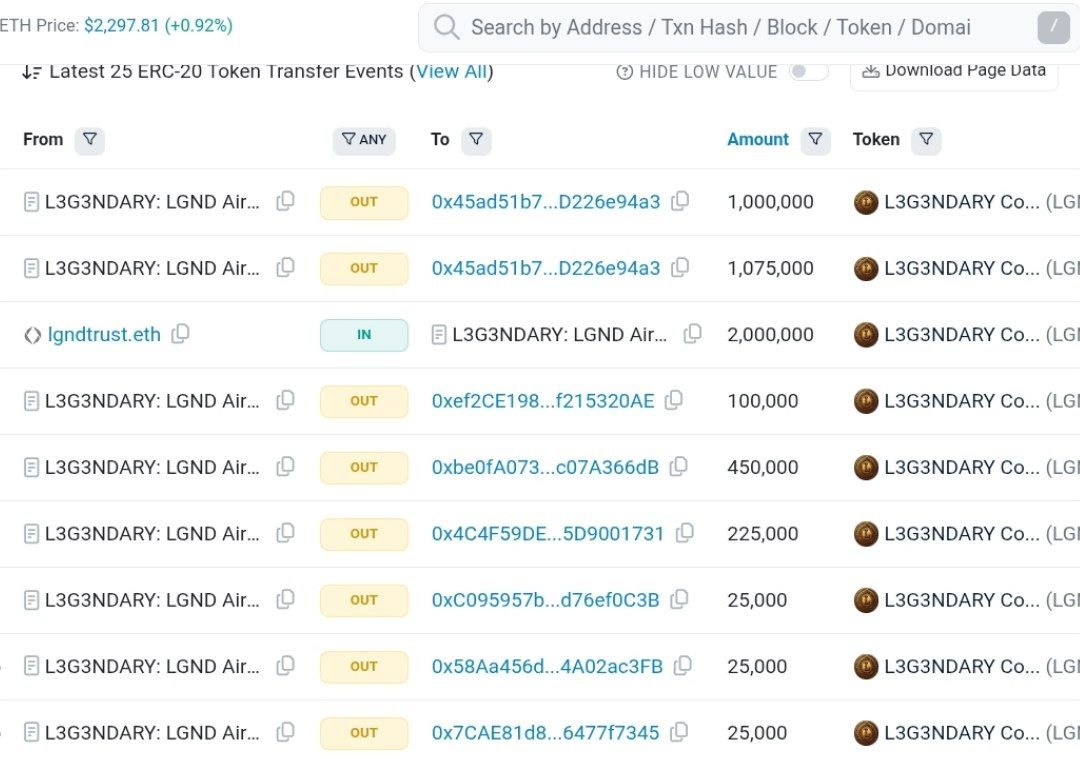Open 0xbe0fA073...c07A366dB address
The width and height of the screenshot is (1080, 759).
tap(545, 467)
